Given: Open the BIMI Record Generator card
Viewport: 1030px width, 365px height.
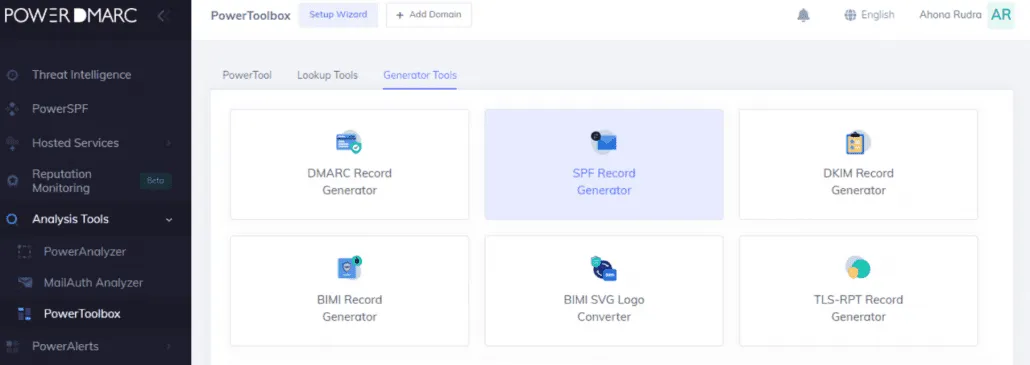Looking at the screenshot, I should [x=349, y=291].
